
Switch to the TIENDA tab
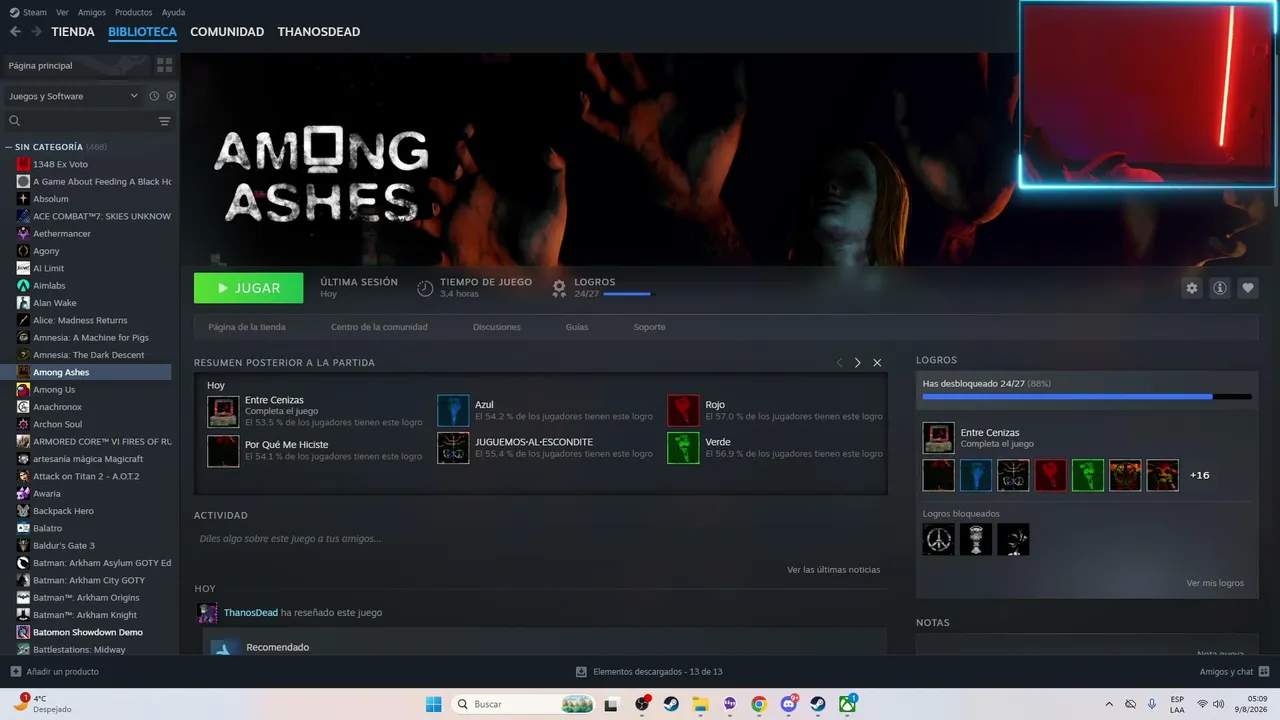(x=73, y=32)
